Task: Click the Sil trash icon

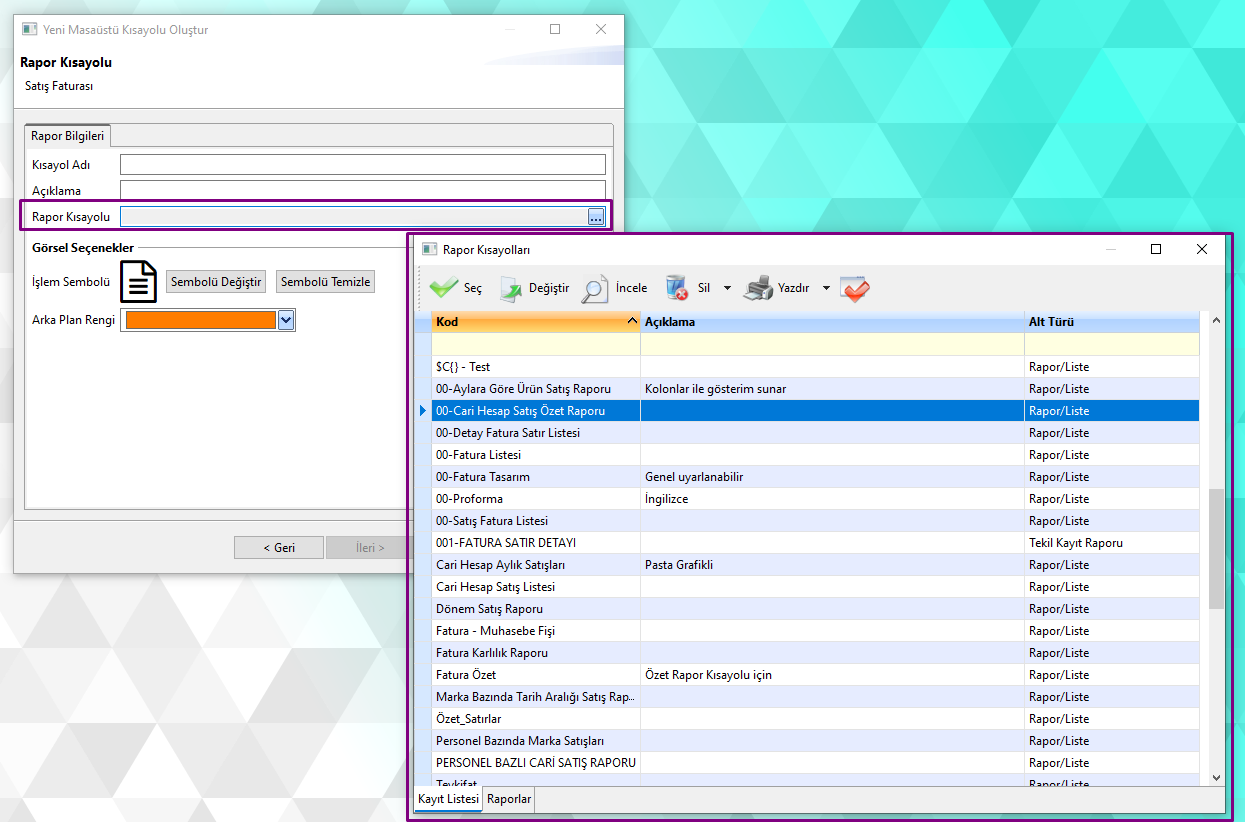Action: 677,288
